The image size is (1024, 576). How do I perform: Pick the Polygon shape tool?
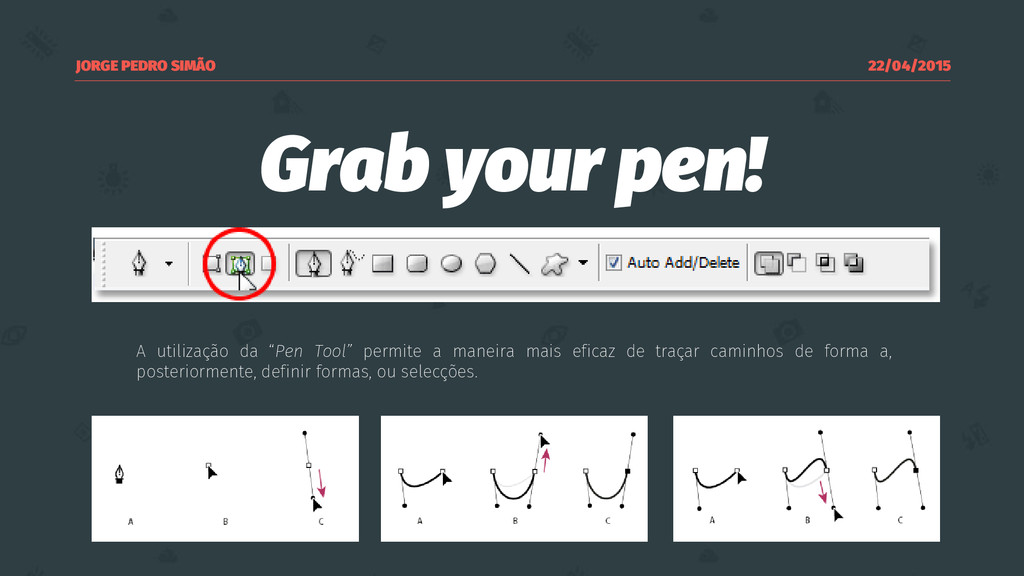coord(485,264)
